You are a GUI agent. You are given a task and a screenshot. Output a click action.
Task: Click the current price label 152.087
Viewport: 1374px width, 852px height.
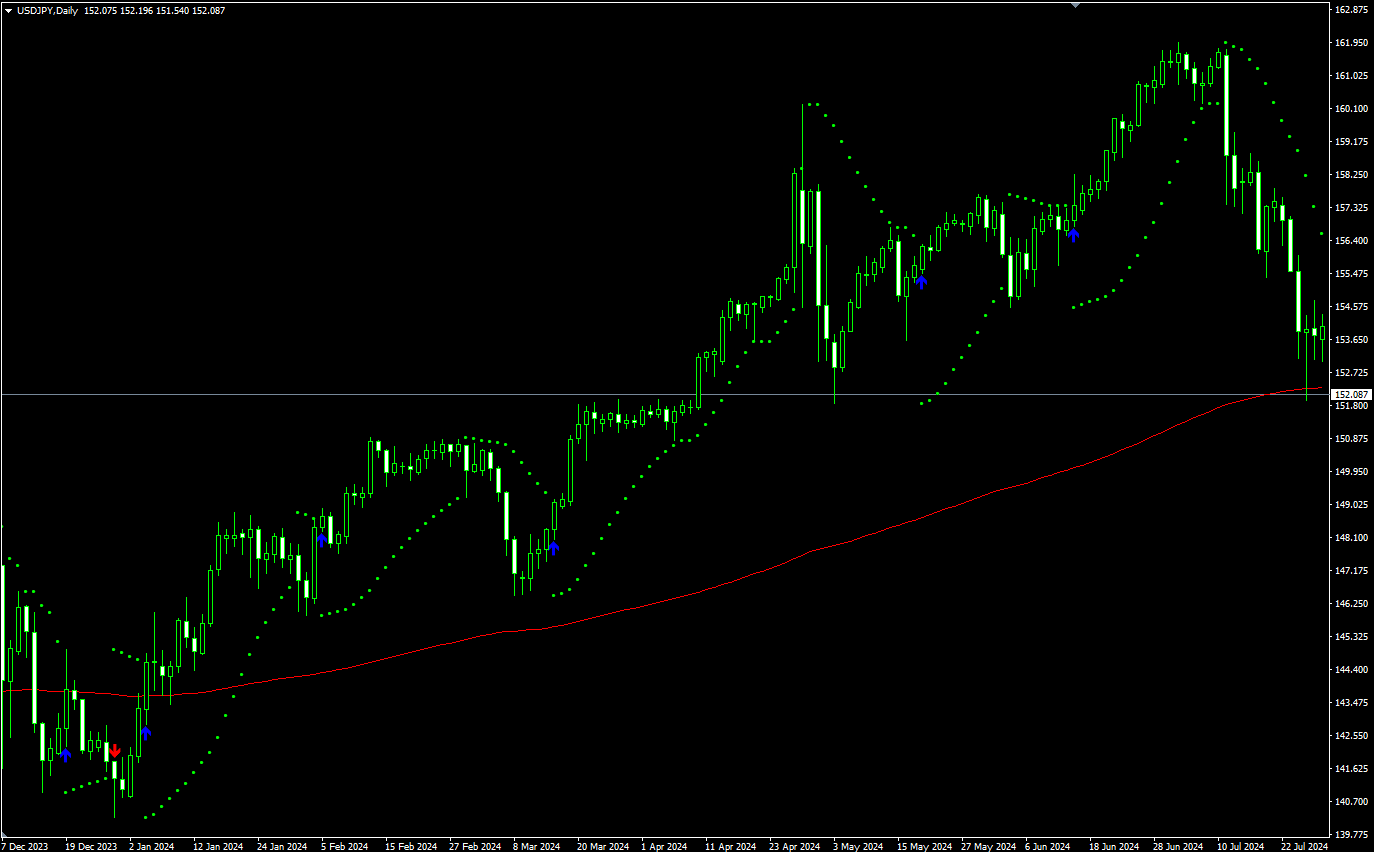click(1352, 395)
